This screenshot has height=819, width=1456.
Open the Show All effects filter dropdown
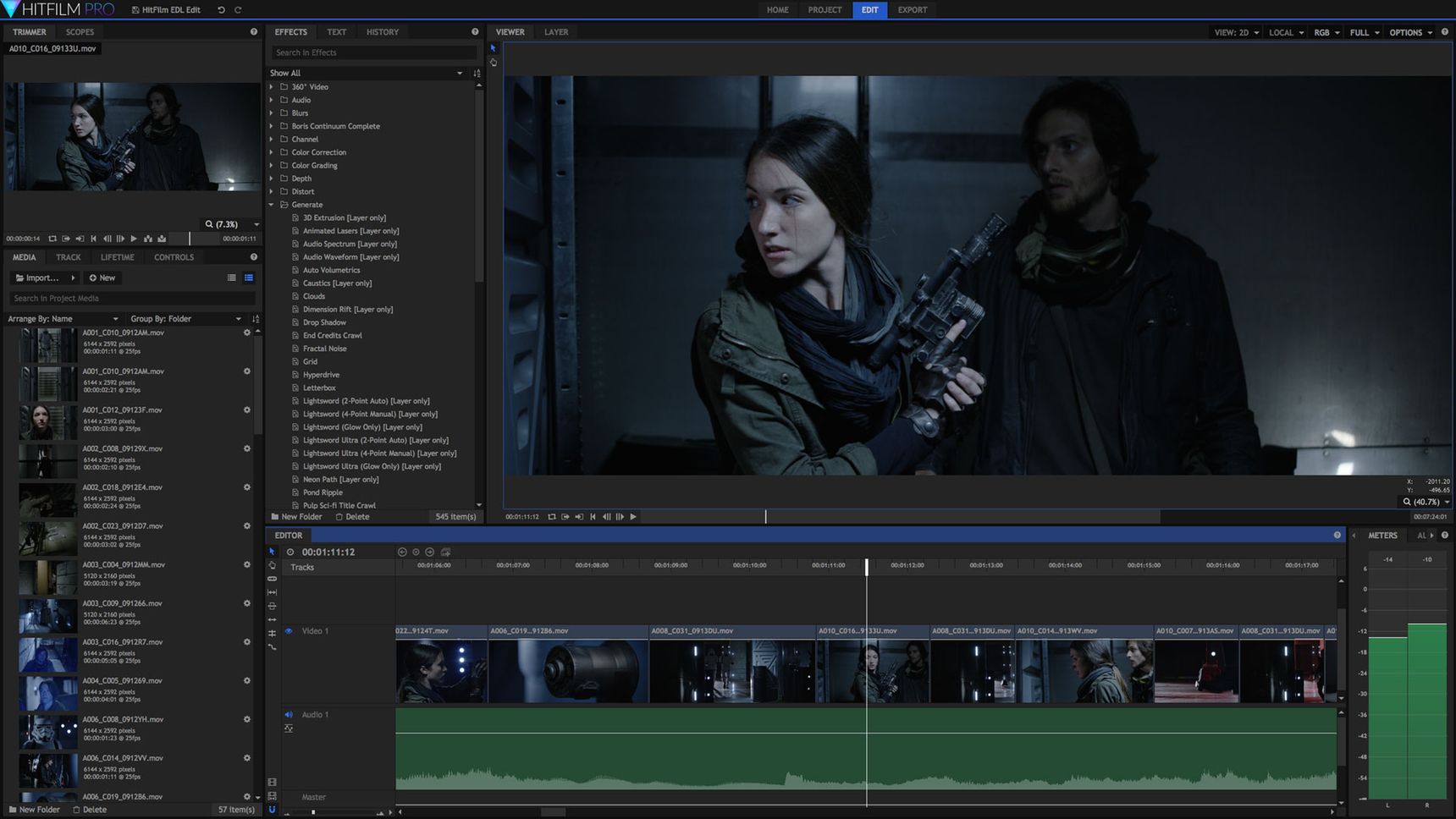point(367,73)
